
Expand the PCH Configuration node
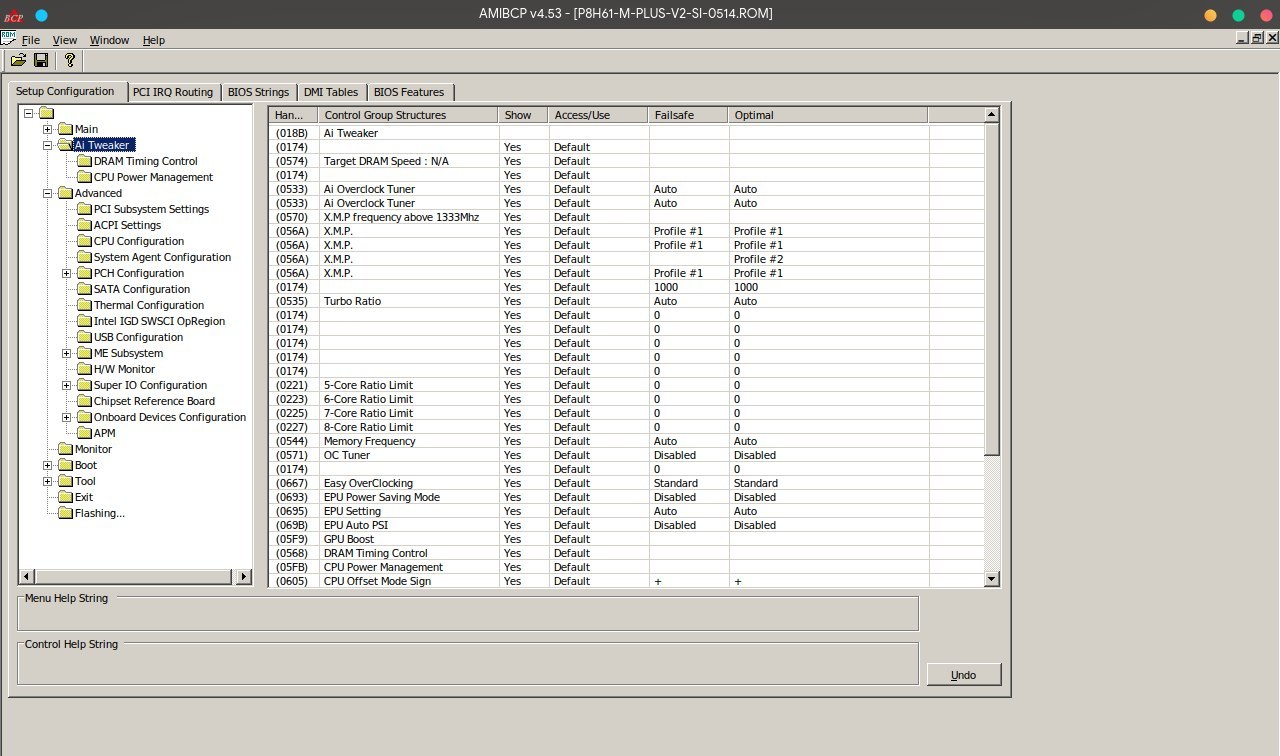point(66,273)
